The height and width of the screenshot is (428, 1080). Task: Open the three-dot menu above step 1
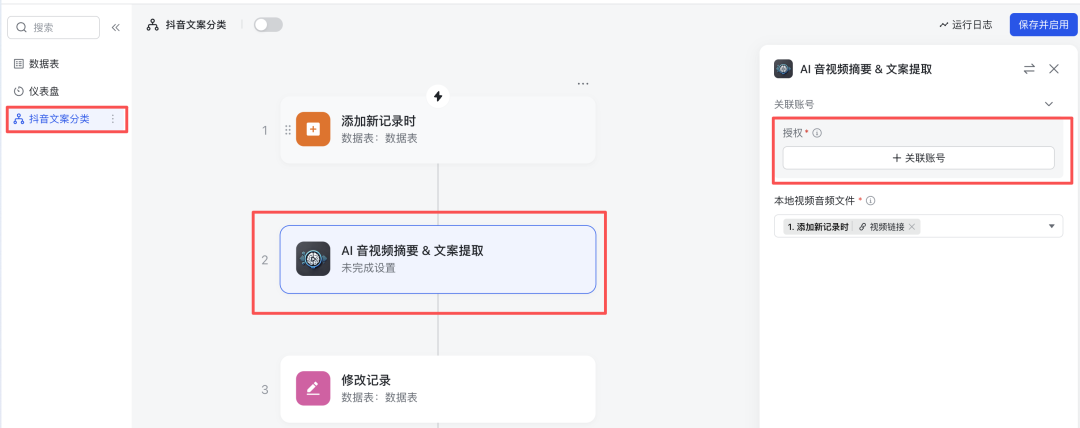point(583,83)
